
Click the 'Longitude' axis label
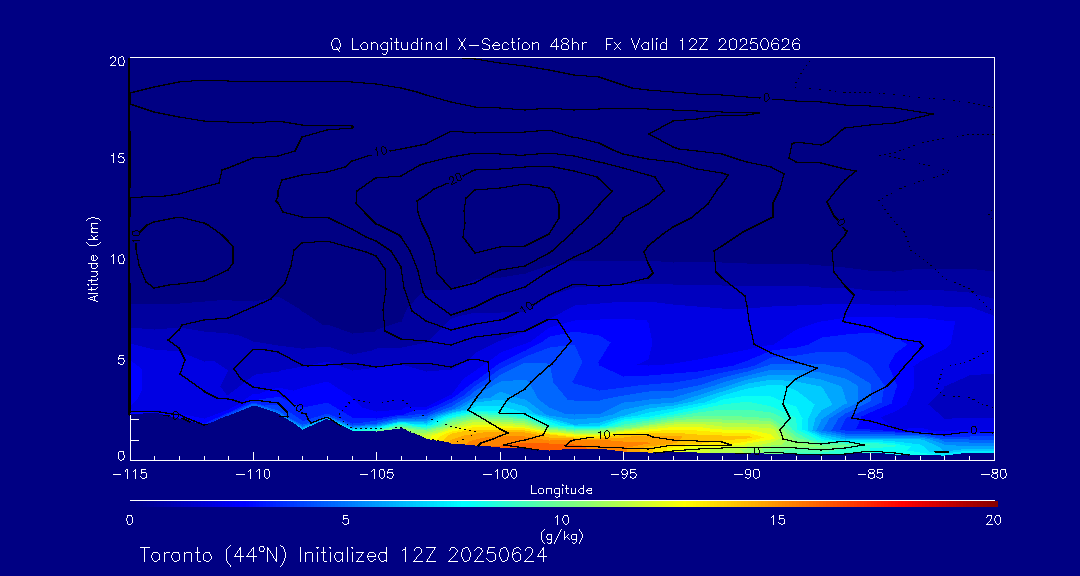561,491
